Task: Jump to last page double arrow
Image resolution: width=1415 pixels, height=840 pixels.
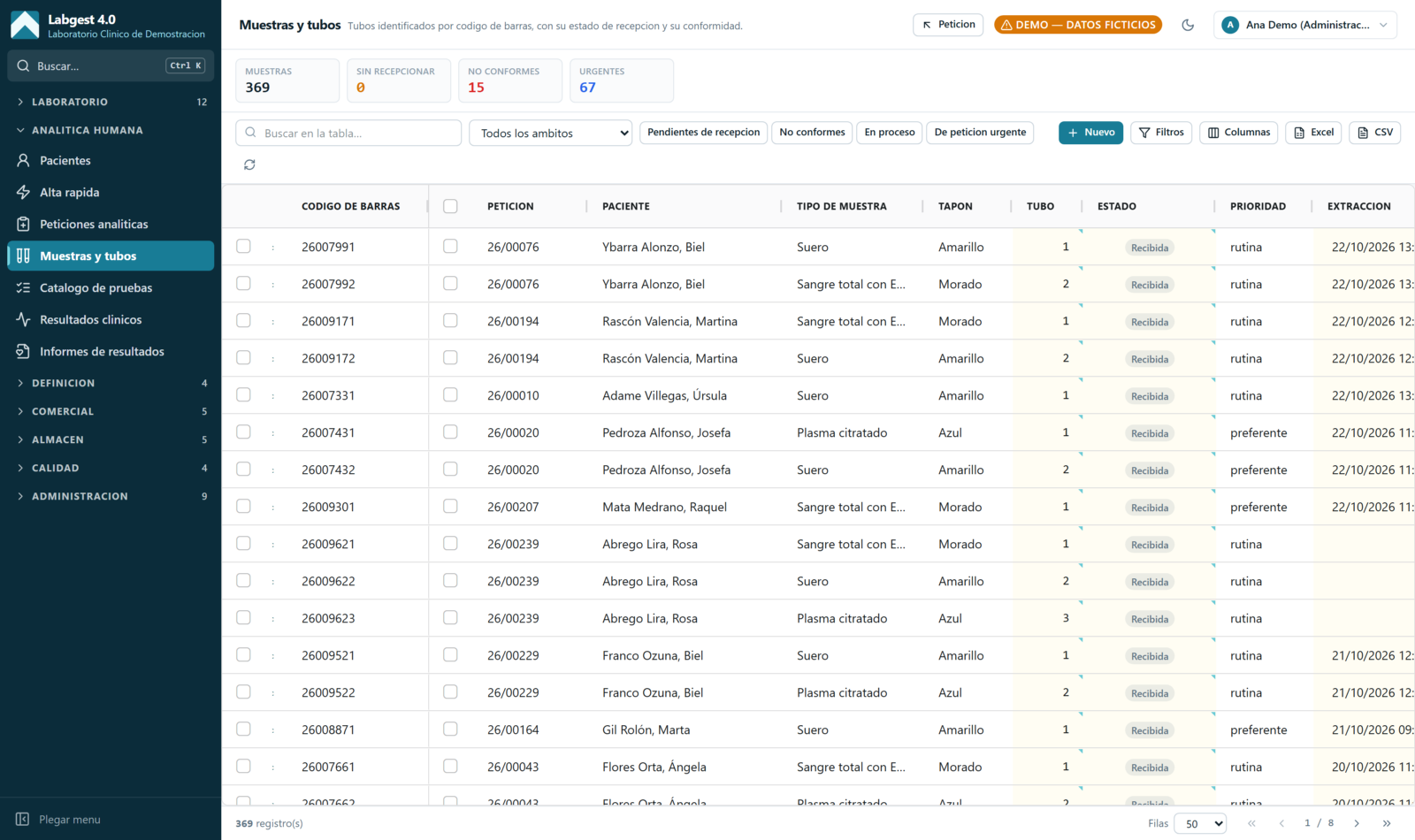Action: click(x=1387, y=823)
